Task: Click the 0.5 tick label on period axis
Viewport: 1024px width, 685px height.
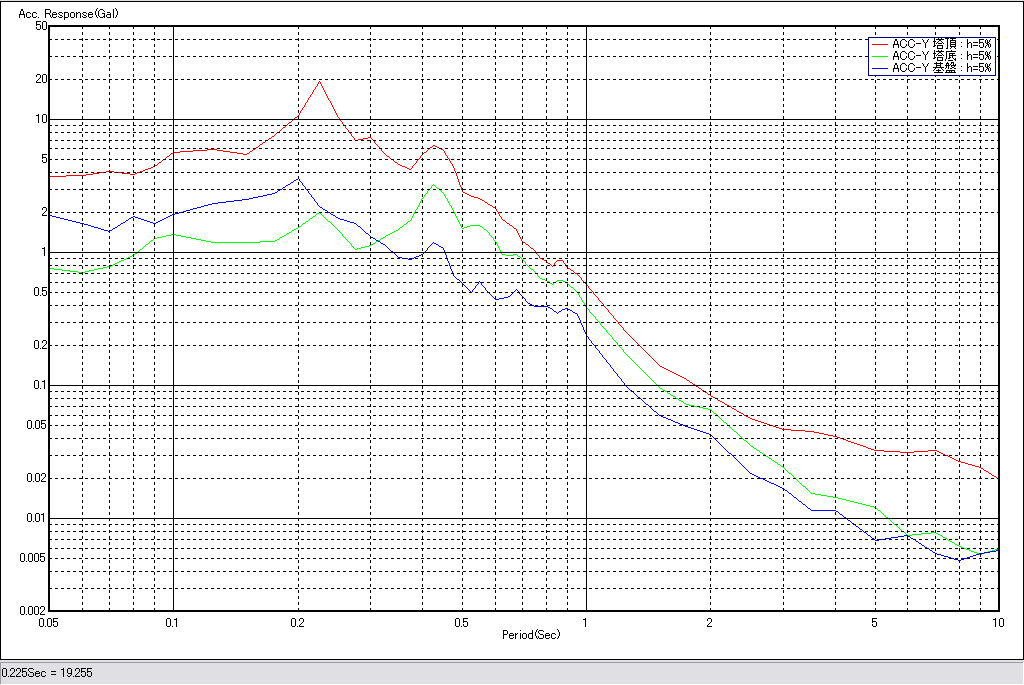Action: point(461,623)
